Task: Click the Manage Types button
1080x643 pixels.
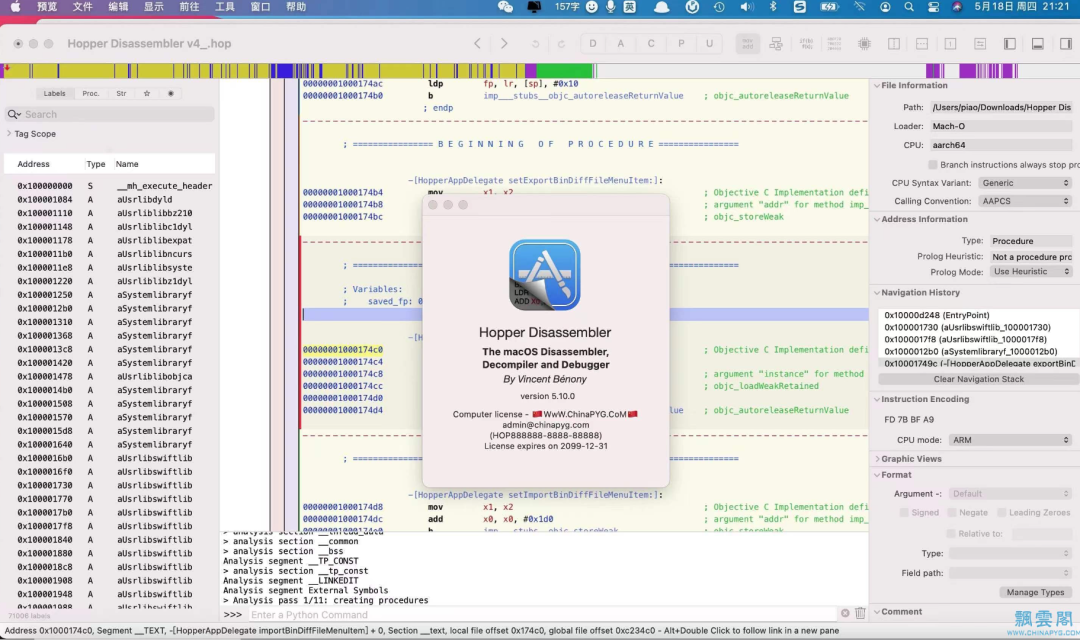Action: pyautogui.click(x=1035, y=593)
